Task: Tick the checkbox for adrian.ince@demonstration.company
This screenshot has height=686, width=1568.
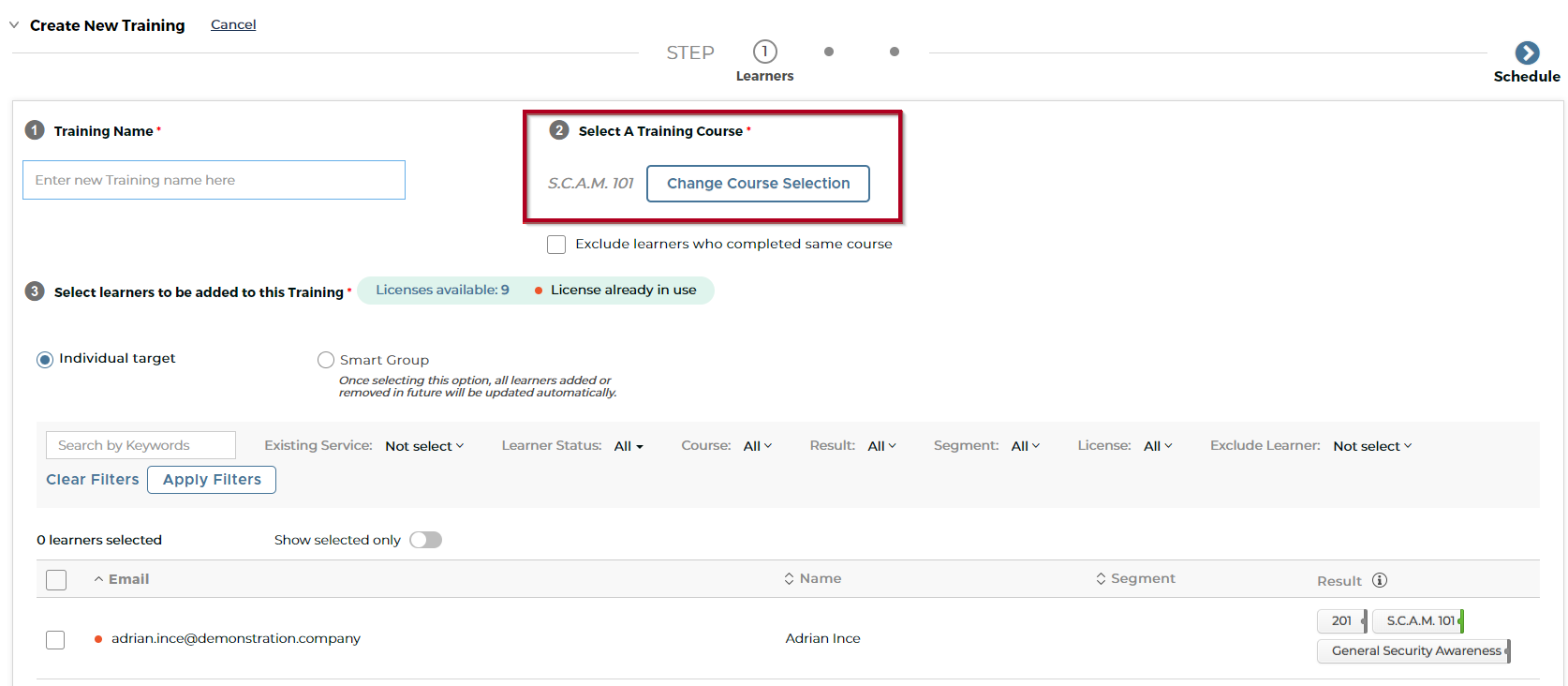Action: click(x=55, y=639)
